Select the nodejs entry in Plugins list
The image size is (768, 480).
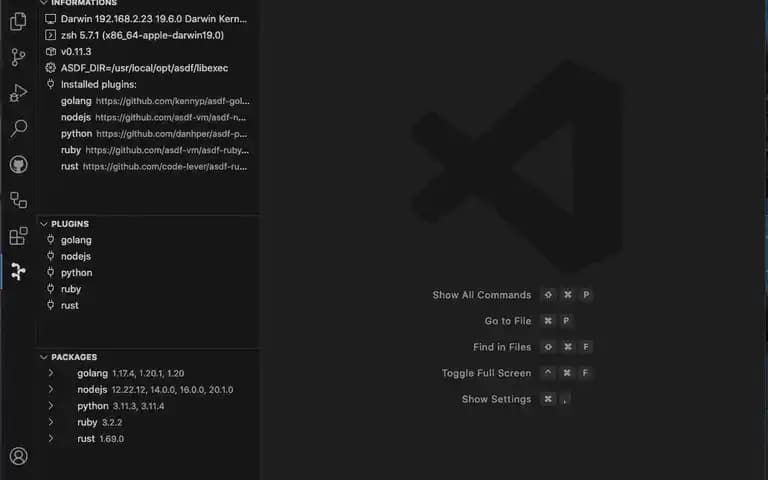coord(148,256)
